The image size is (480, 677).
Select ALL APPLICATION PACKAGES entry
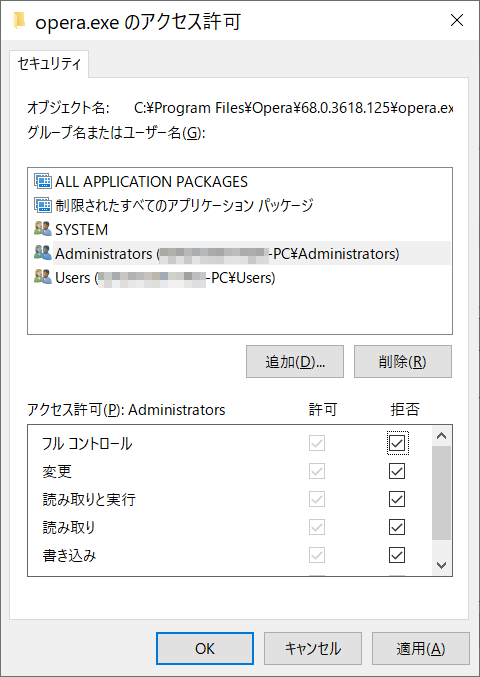(x=151, y=182)
